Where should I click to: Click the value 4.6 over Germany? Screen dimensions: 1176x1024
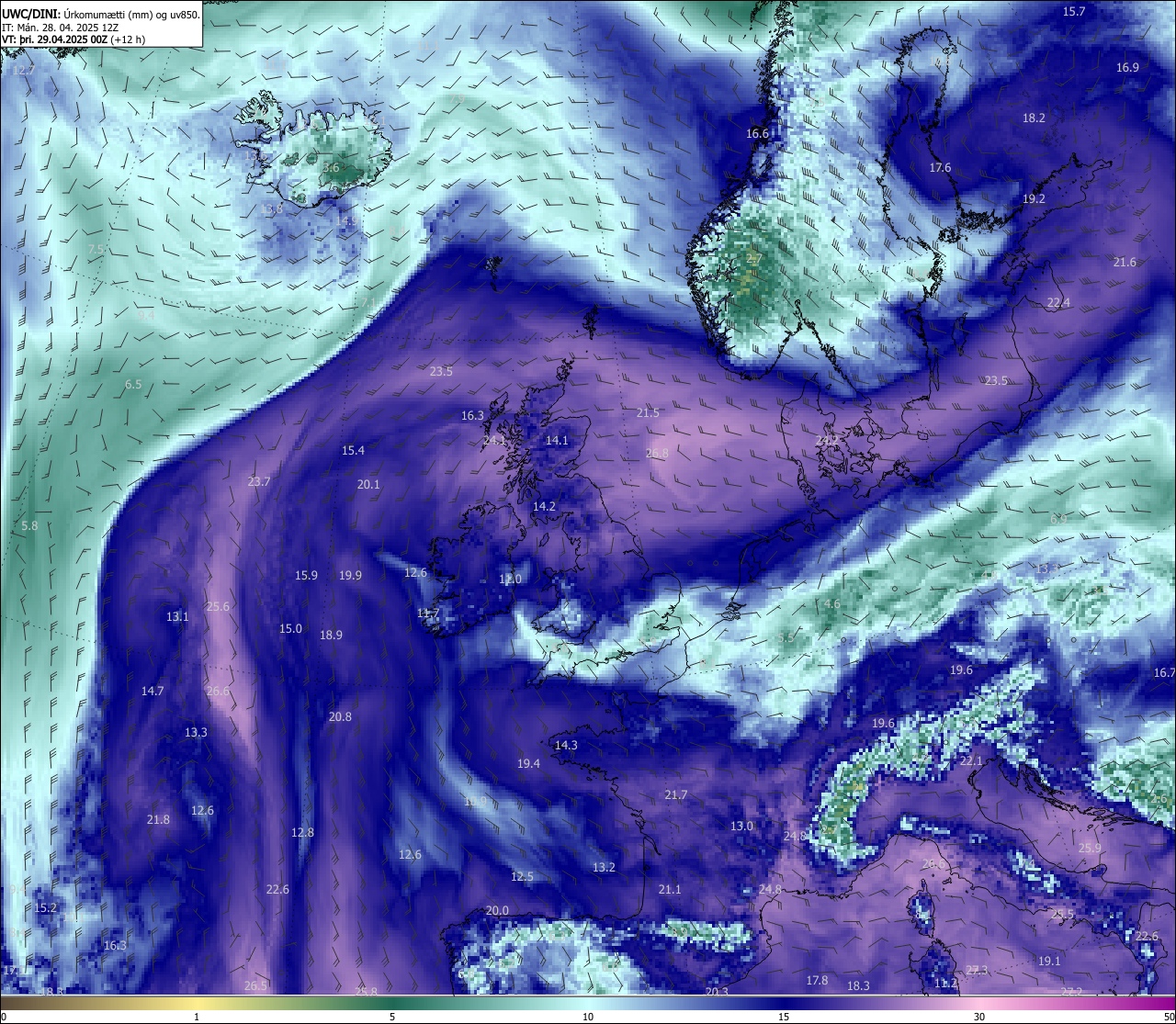pyautogui.click(x=832, y=603)
